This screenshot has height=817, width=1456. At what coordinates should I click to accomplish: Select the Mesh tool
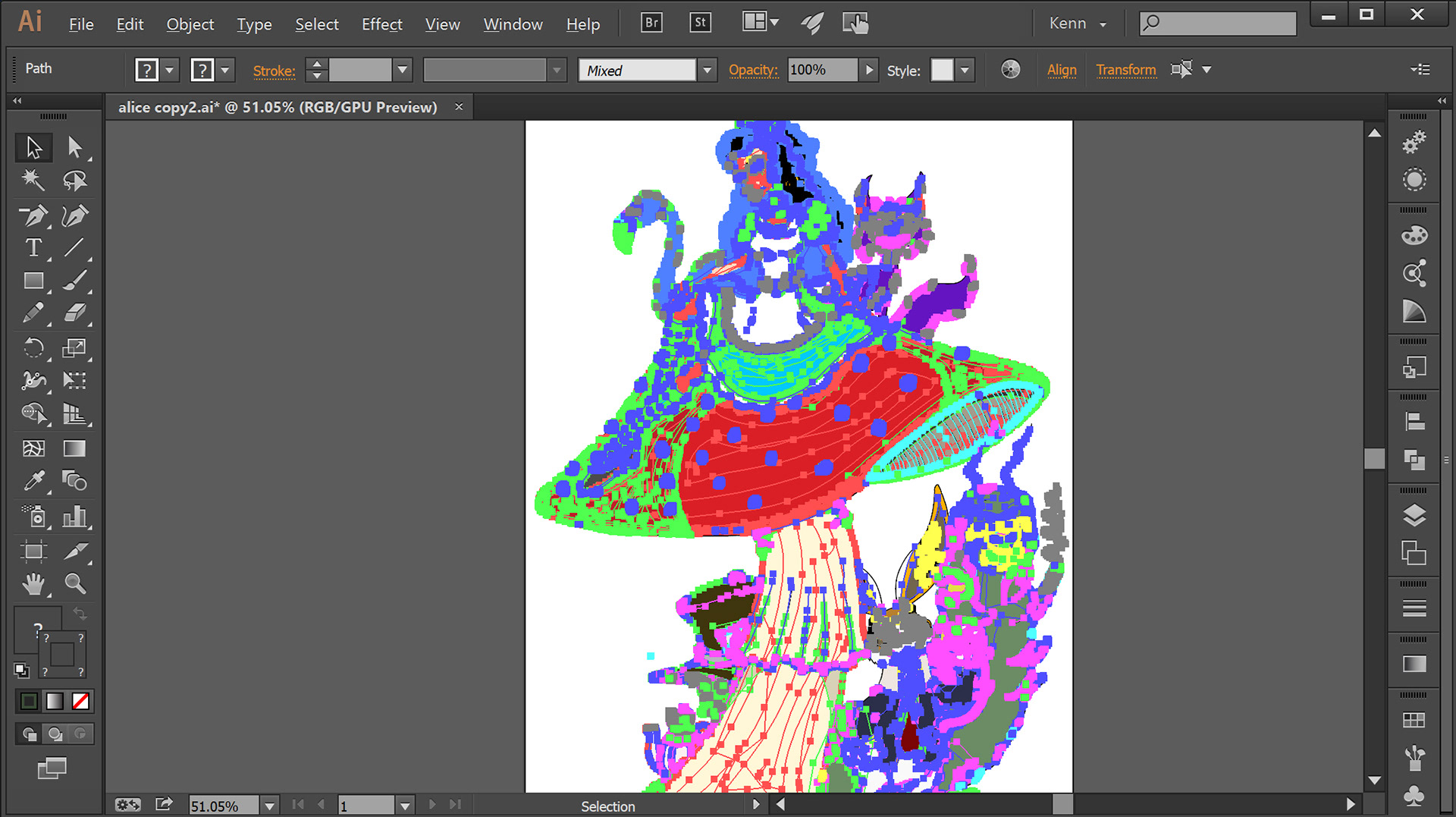tap(33, 448)
